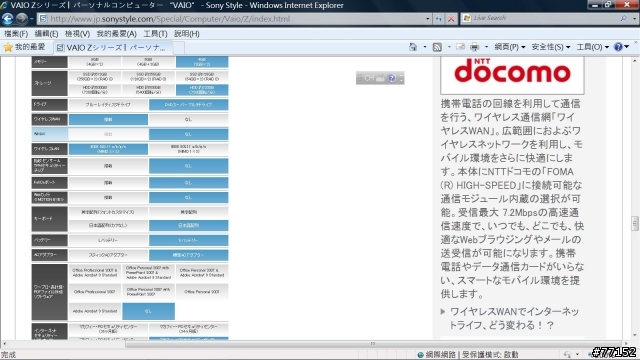Click the vertical scrollbar down arrow

635,336
